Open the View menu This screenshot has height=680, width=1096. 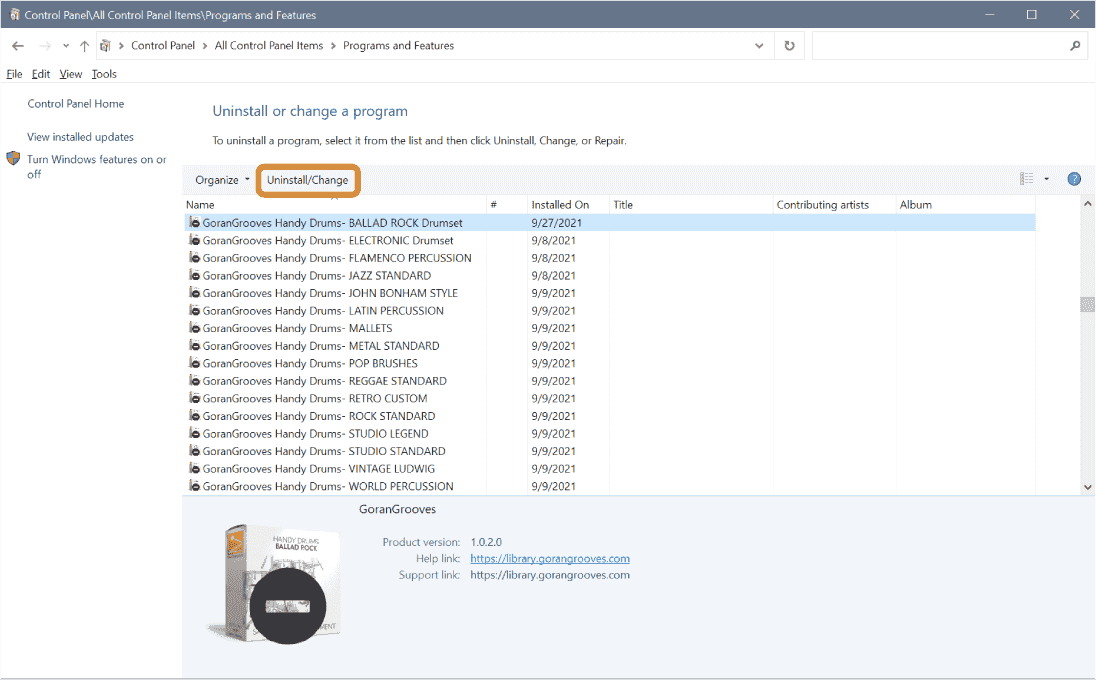(x=71, y=74)
